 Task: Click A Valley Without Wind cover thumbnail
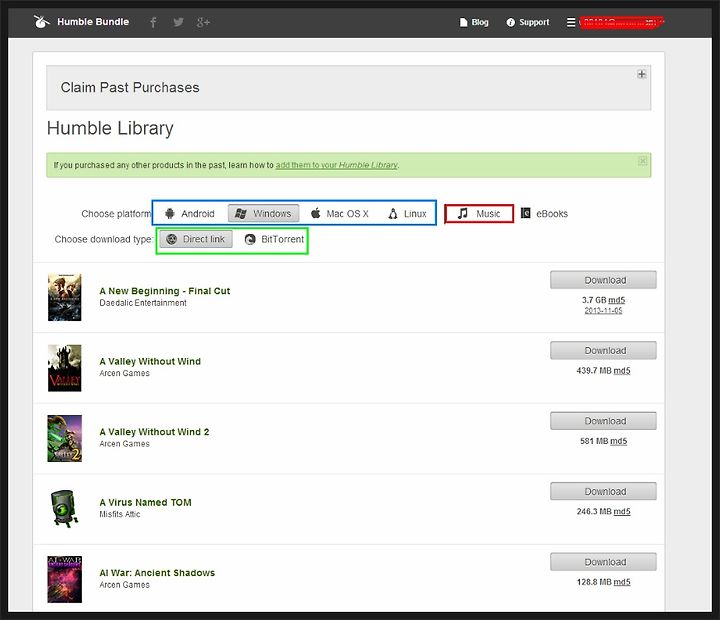tap(65, 368)
